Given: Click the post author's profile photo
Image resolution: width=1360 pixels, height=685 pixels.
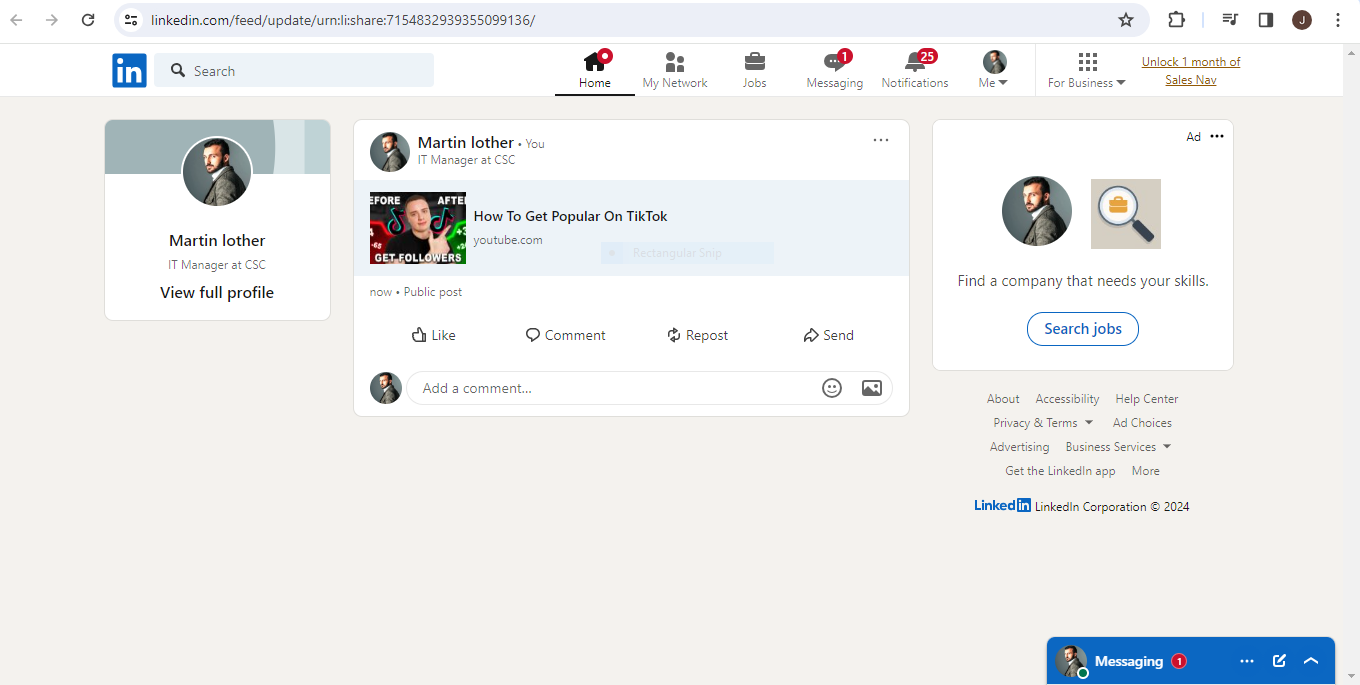Looking at the screenshot, I should click(x=390, y=152).
